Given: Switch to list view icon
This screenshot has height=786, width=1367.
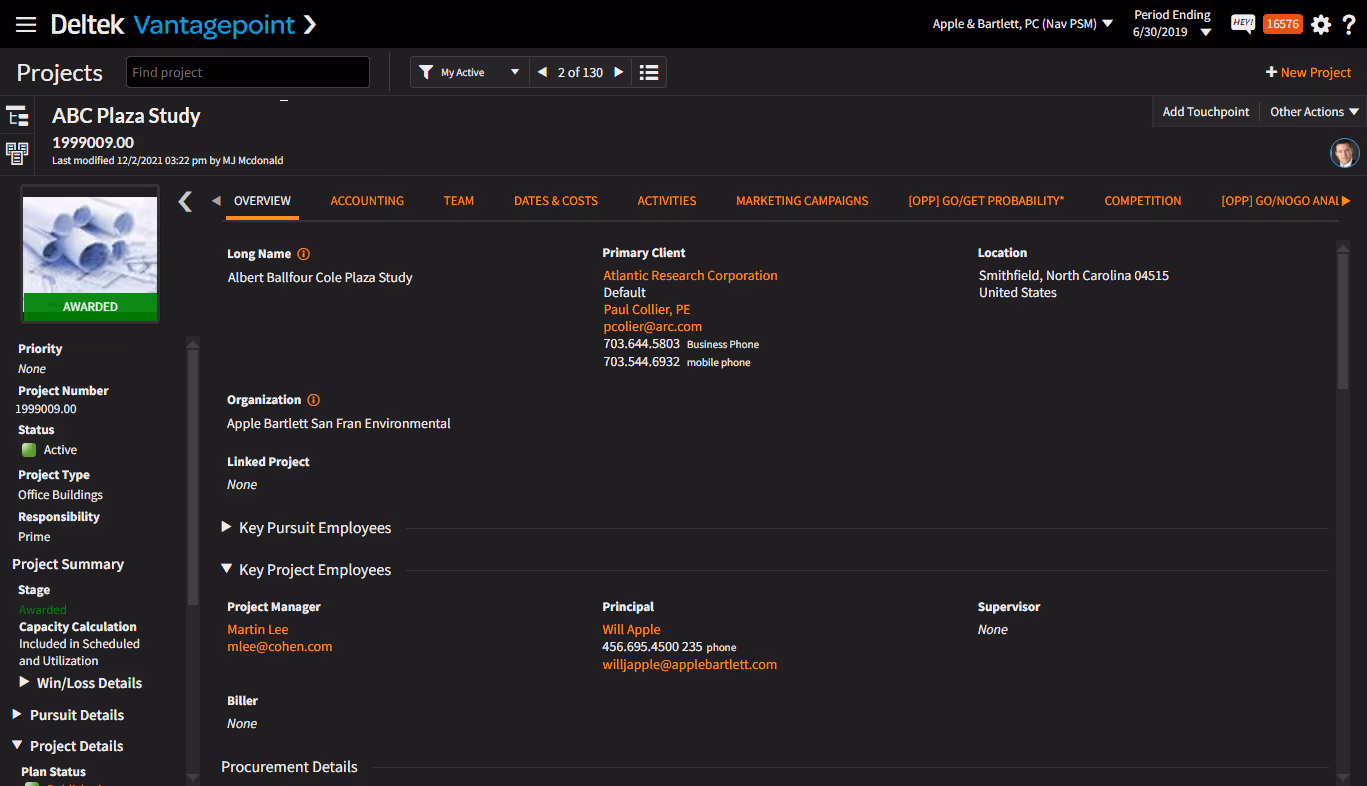Looking at the screenshot, I should coord(649,72).
